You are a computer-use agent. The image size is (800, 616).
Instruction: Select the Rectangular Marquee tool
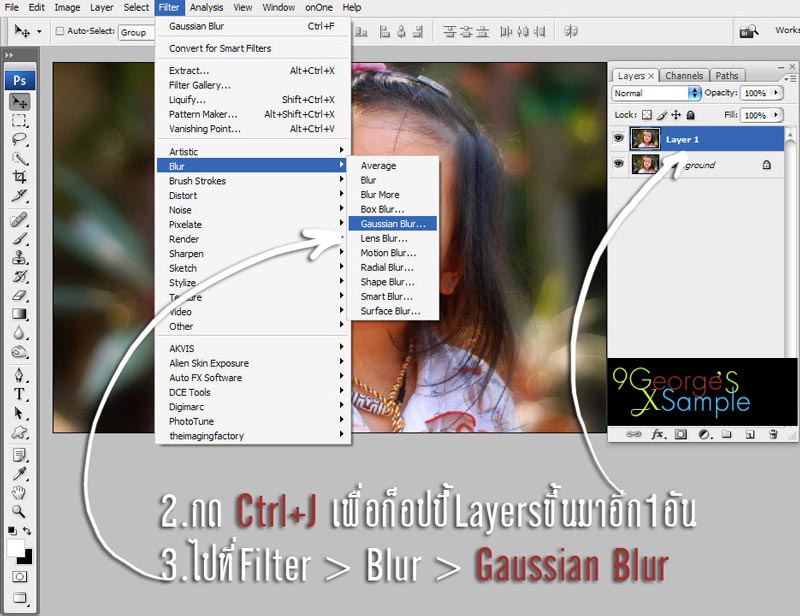(x=19, y=121)
